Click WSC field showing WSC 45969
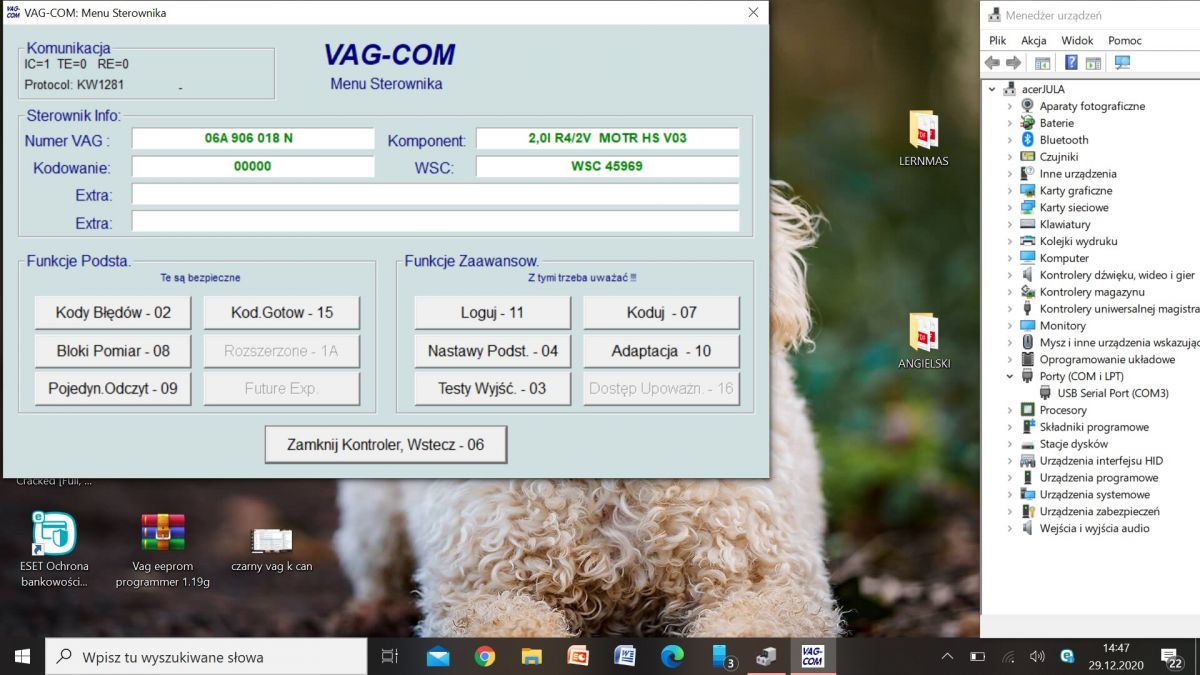The width and height of the screenshot is (1200, 675). tap(607, 166)
